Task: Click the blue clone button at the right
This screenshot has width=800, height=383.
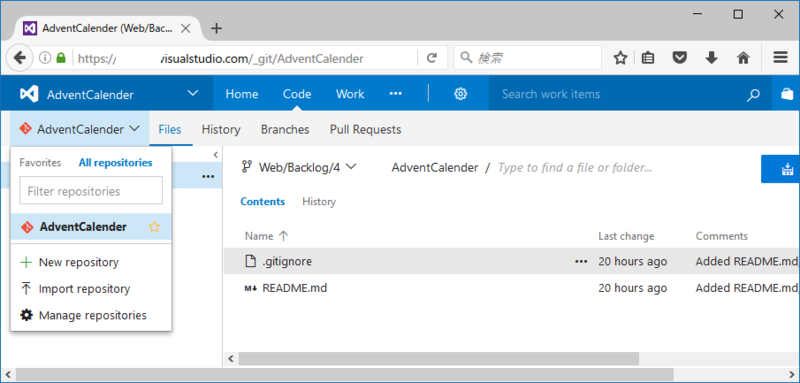Action: point(781,169)
